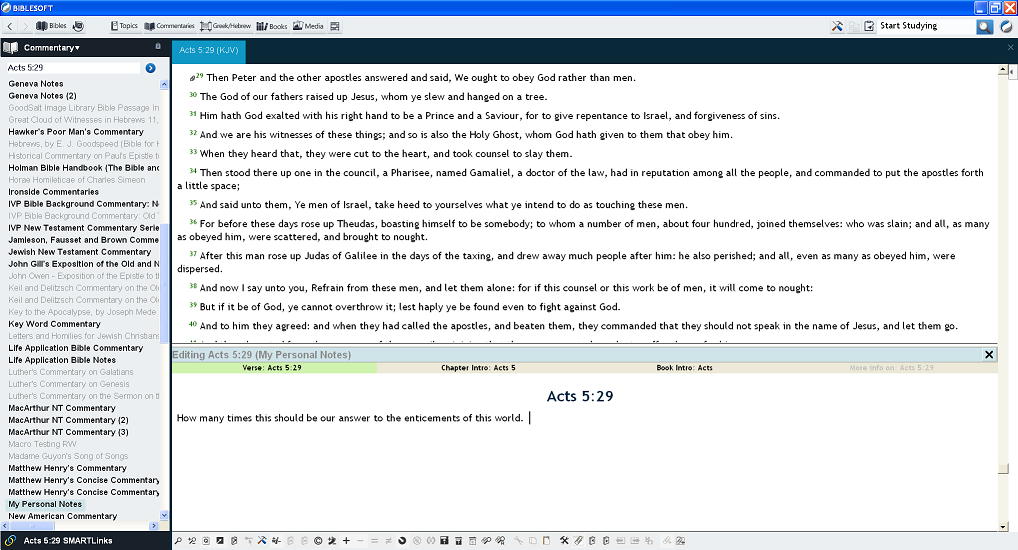Select Life Application Bible Commentary
The height and width of the screenshot is (550, 1018).
click(75, 348)
